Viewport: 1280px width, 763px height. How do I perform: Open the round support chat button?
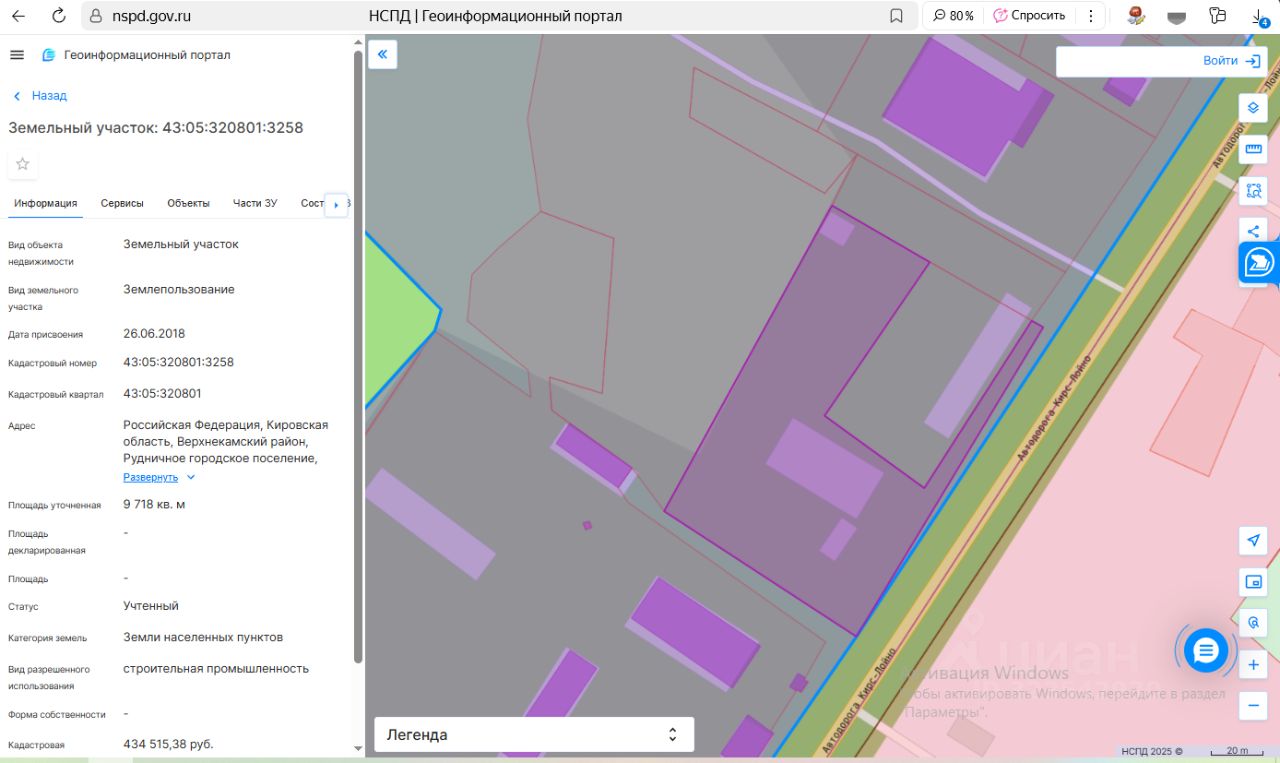pyautogui.click(x=1206, y=650)
